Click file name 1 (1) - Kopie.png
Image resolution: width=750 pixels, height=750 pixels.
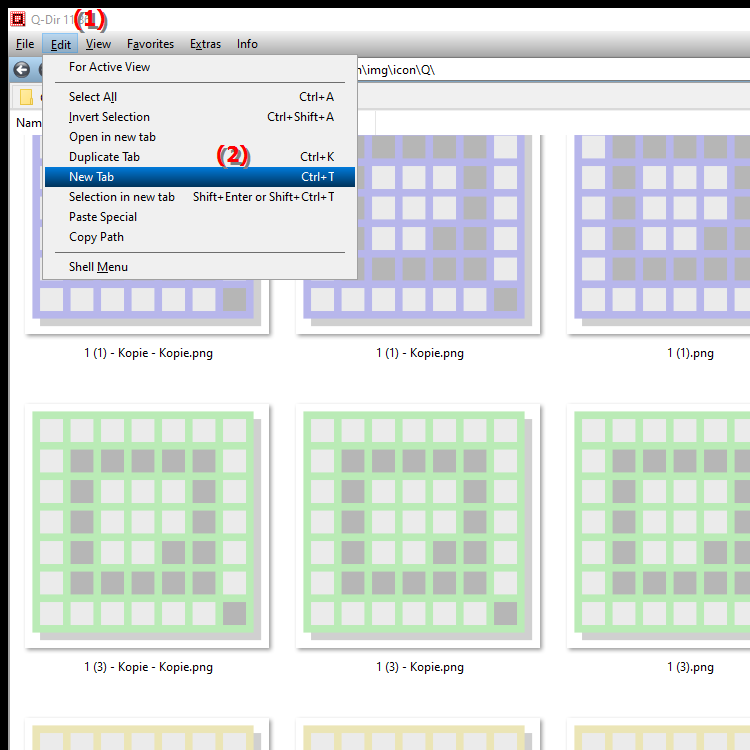[x=419, y=353]
